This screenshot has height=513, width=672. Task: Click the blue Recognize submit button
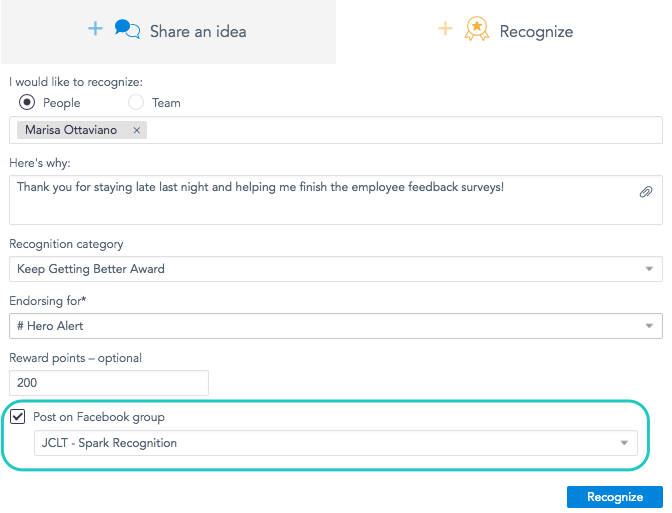click(x=615, y=497)
